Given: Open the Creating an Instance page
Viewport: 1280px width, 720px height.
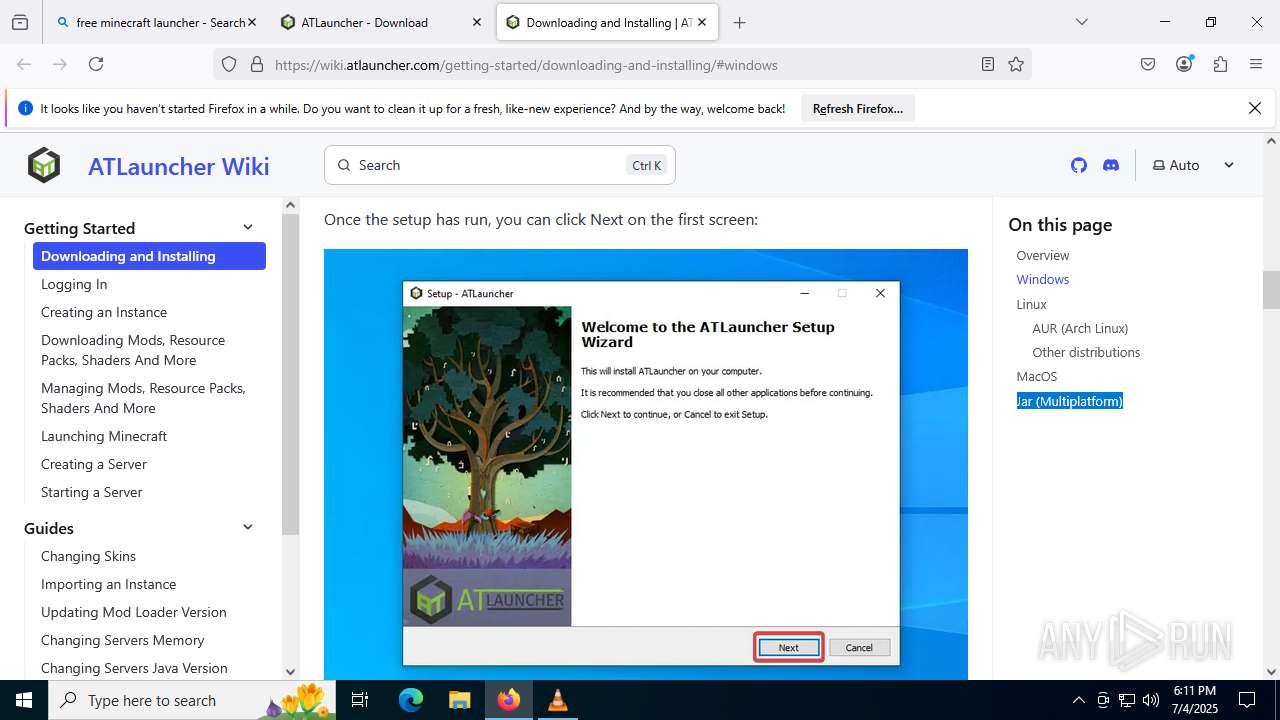Looking at the screenshot, I should (104, 312).
